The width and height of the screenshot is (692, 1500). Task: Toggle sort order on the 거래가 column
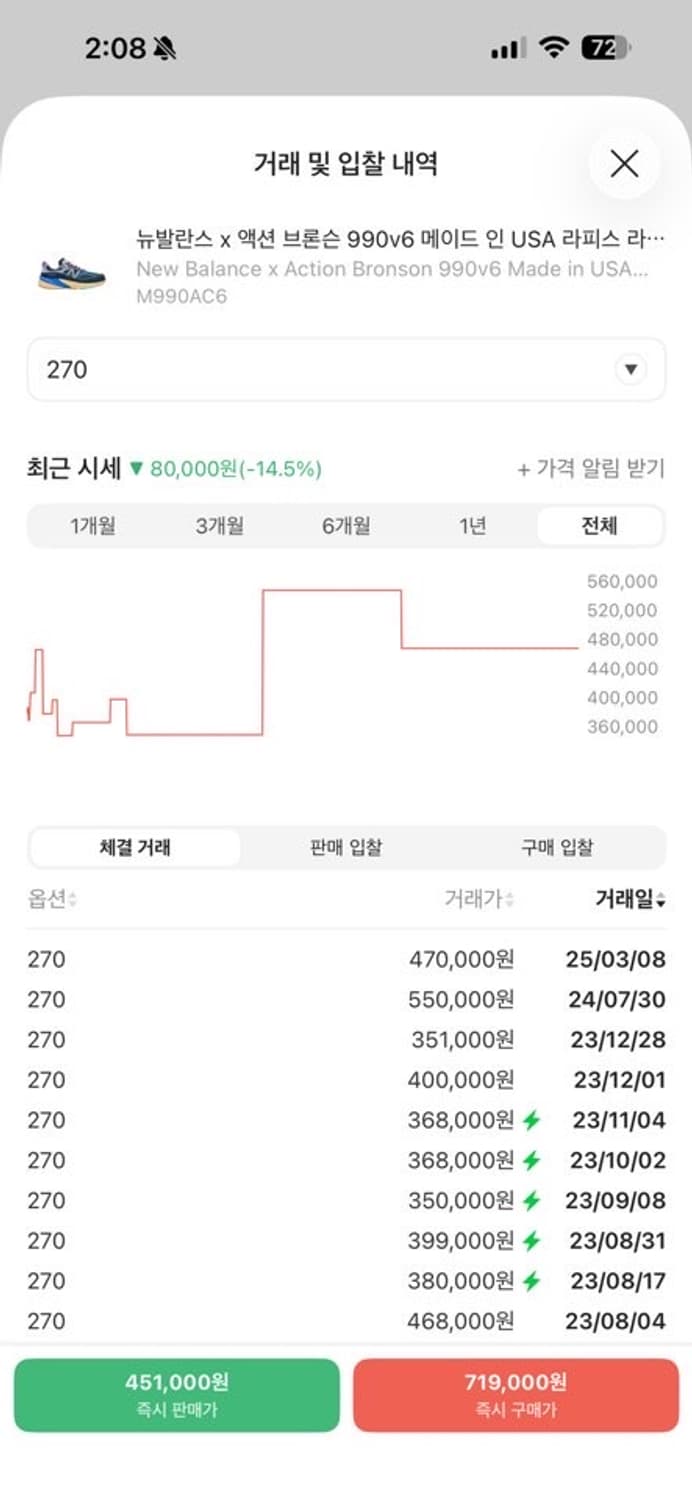point(480,899)
